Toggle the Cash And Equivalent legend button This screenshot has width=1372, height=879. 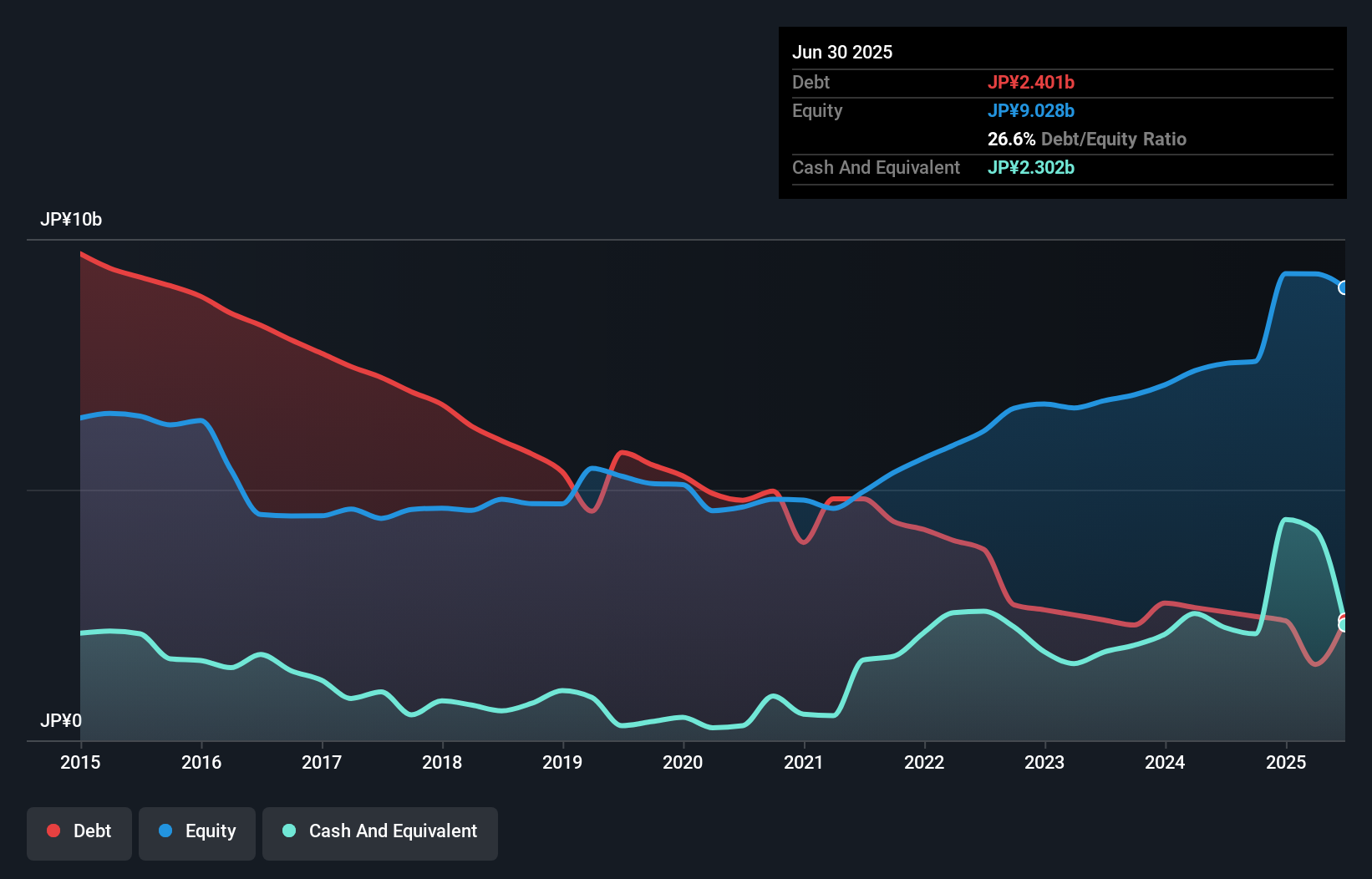tap(380, 833)
